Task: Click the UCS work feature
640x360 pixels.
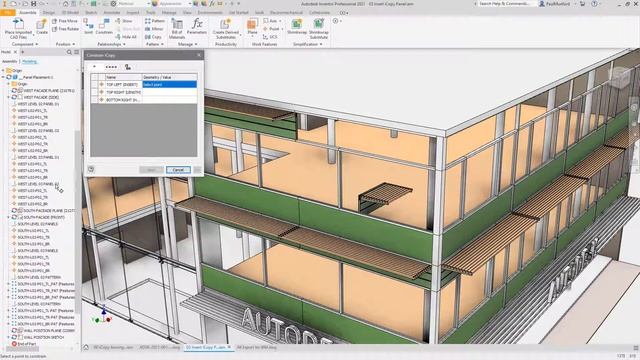Action: [x=270, y=37]
